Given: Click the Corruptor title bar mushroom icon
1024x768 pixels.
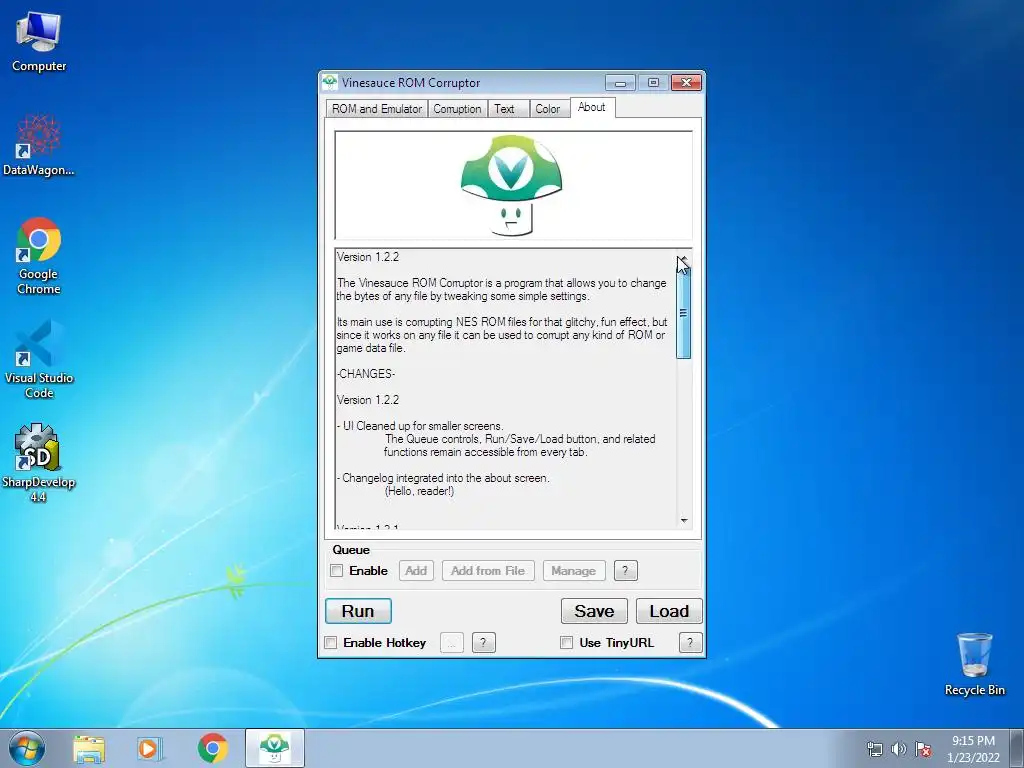Looking at the screenshot, I should [x=330, y=83].
